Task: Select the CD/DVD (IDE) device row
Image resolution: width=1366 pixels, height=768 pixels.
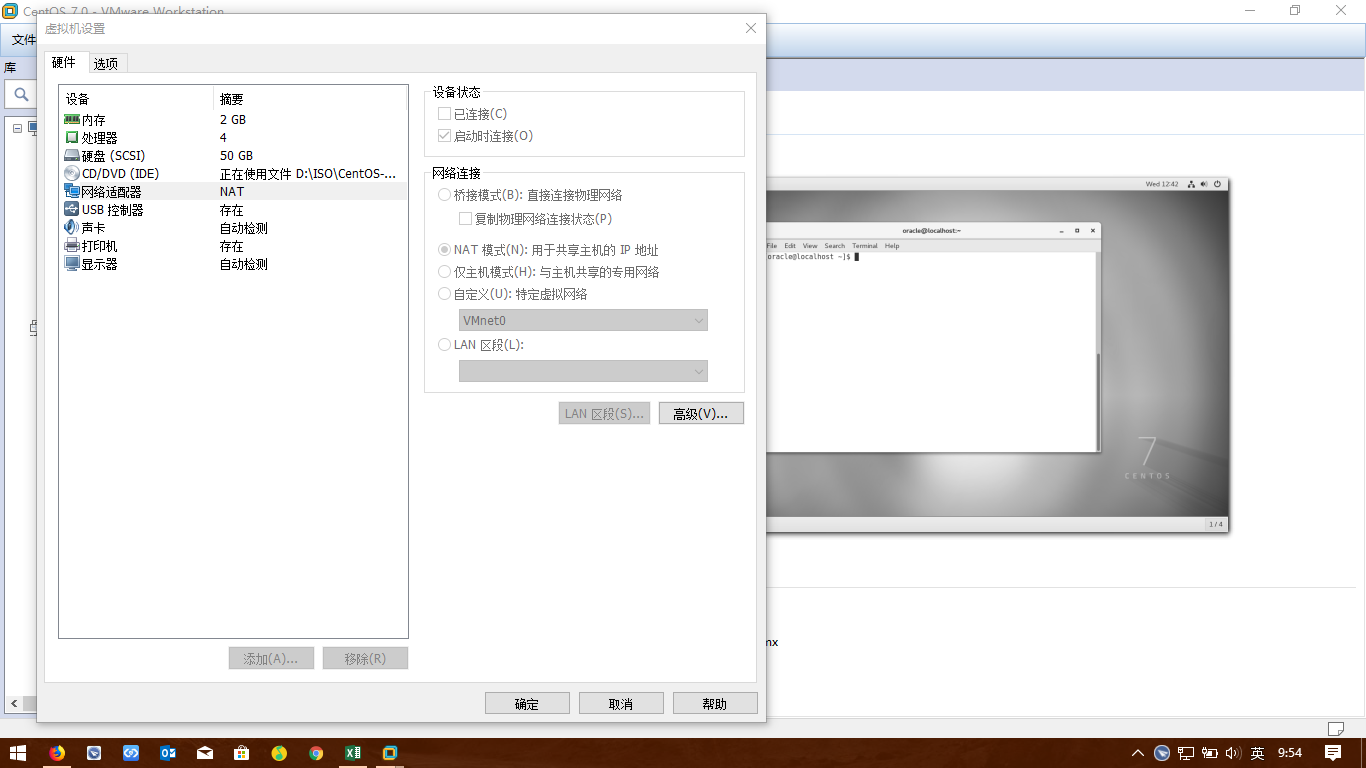Action: pyautogui.click(x=233, y=173)
